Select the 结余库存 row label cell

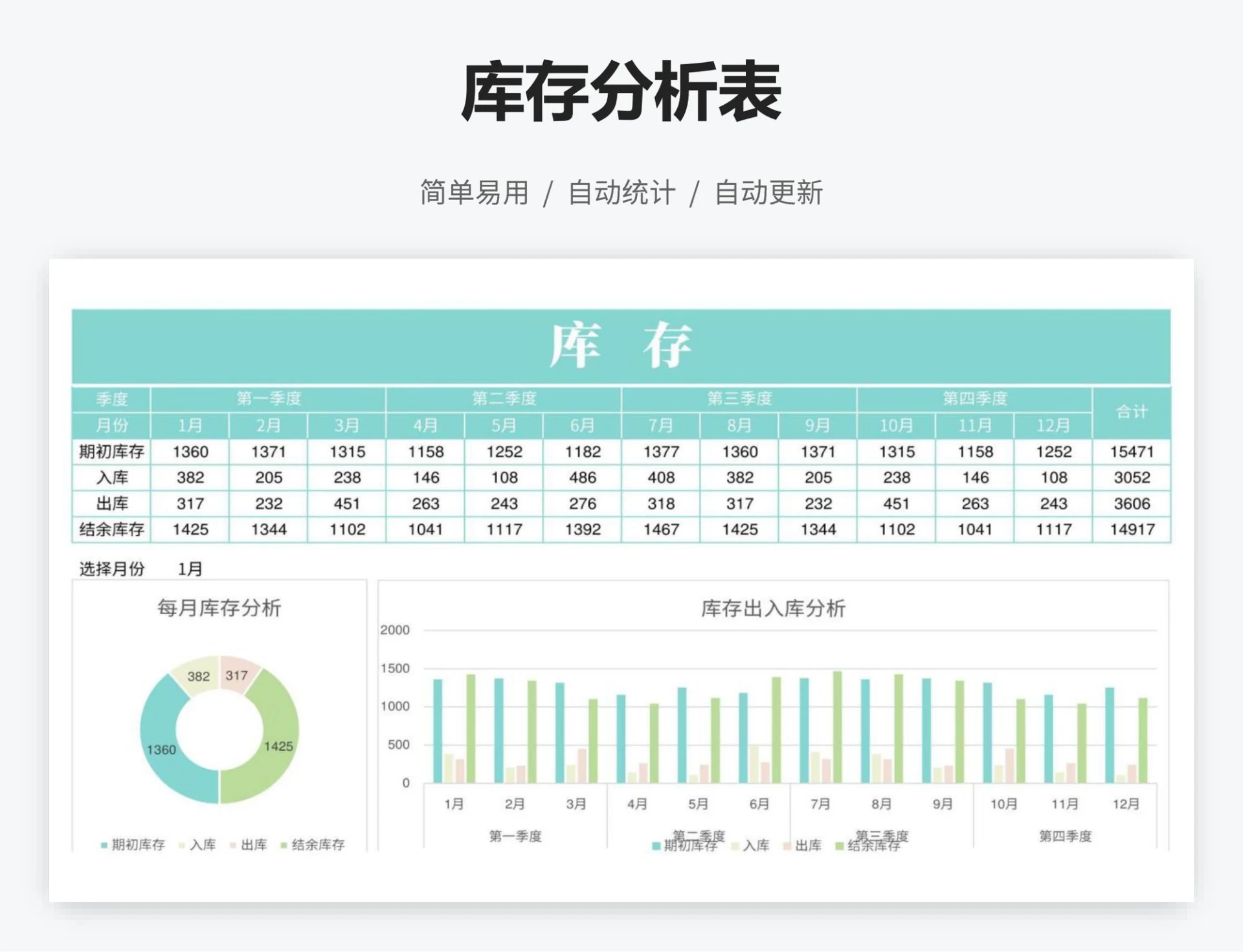[x=111, y=529]
